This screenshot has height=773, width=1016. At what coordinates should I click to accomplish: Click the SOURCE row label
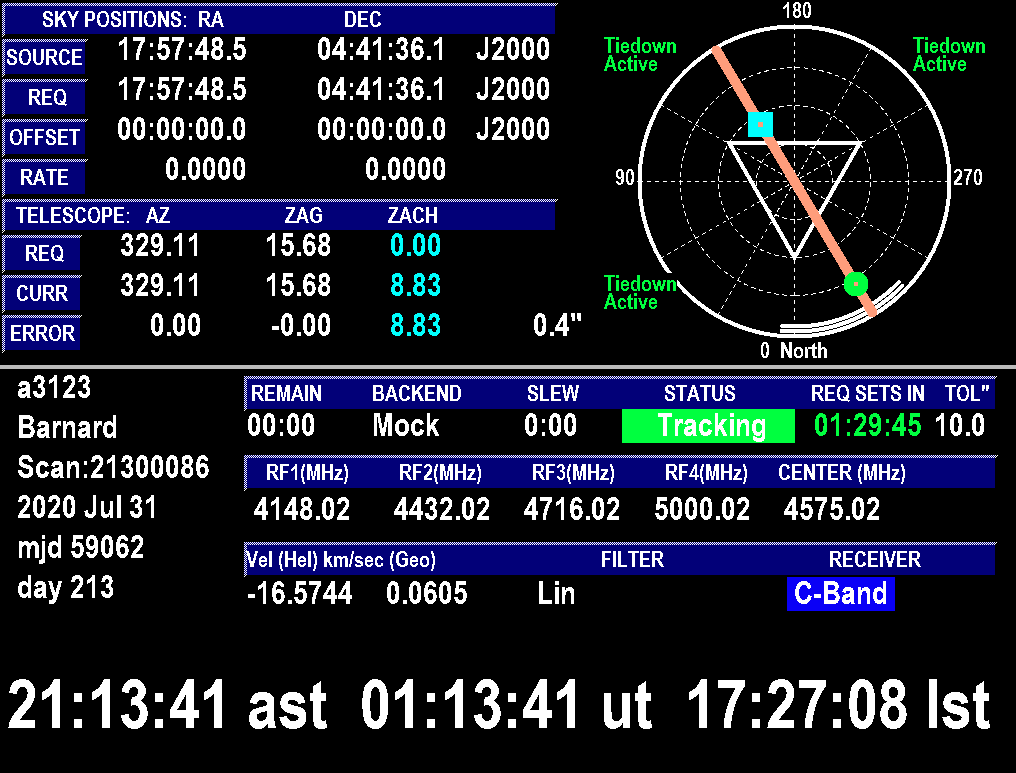pyautogui.click(x=44, y=58)
